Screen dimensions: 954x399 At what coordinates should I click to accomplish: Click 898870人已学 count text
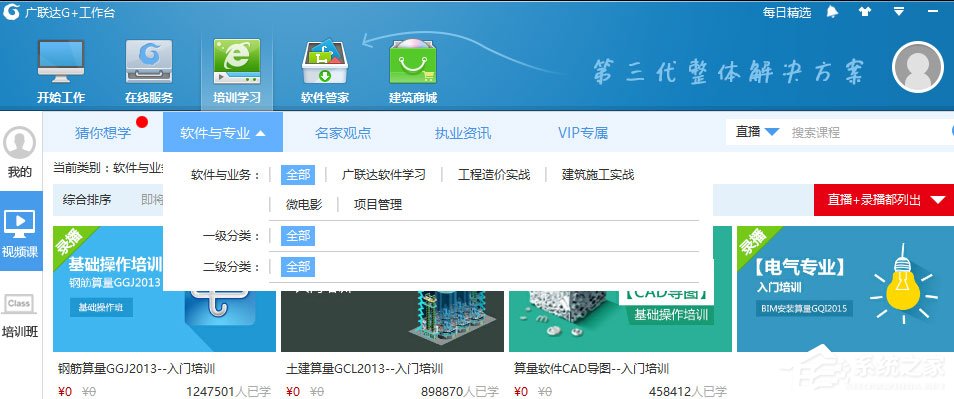click(460, 391)
